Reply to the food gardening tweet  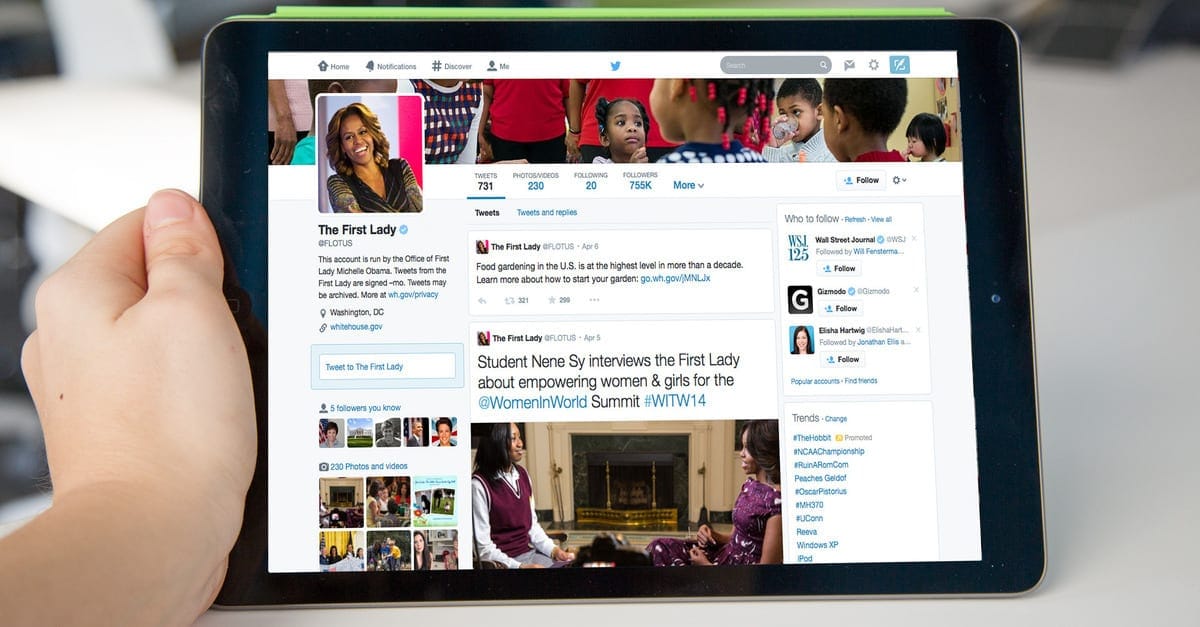coord(482,300)
